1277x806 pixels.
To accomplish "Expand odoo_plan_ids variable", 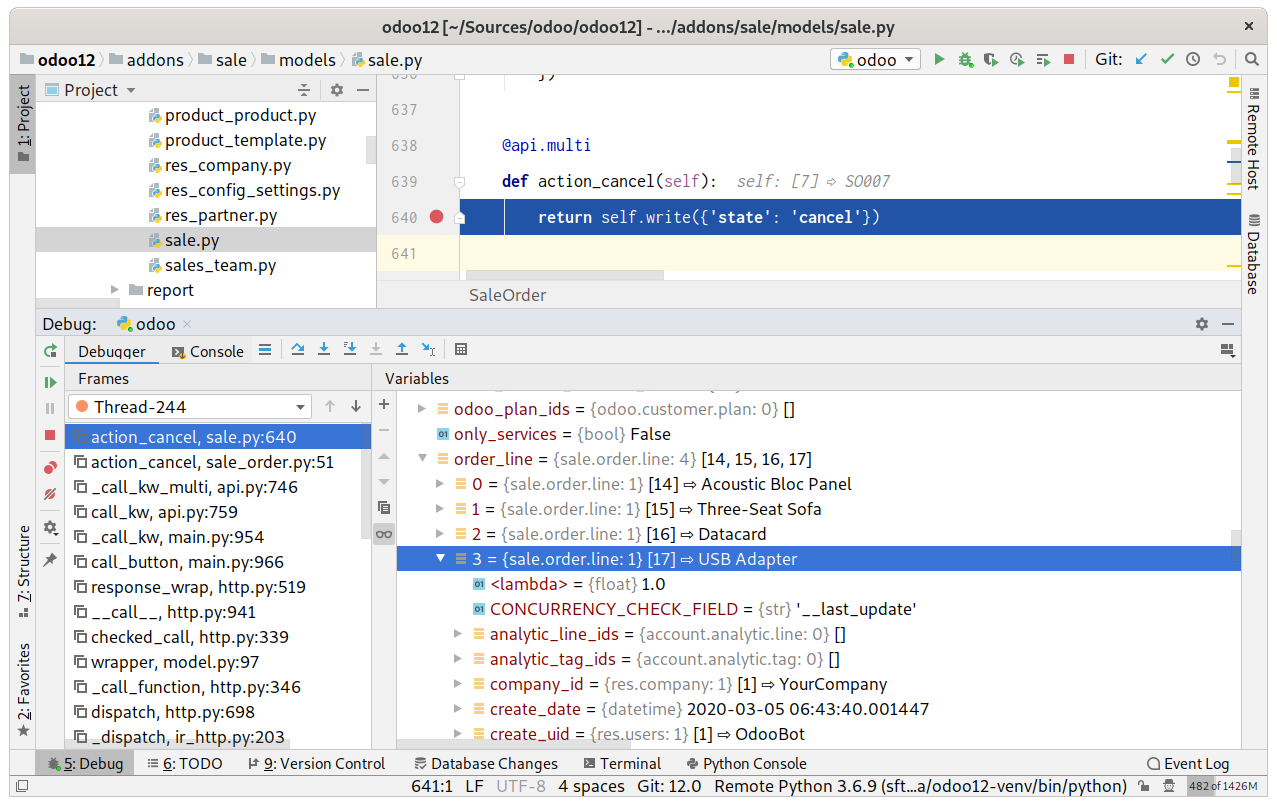I will 422,409.
